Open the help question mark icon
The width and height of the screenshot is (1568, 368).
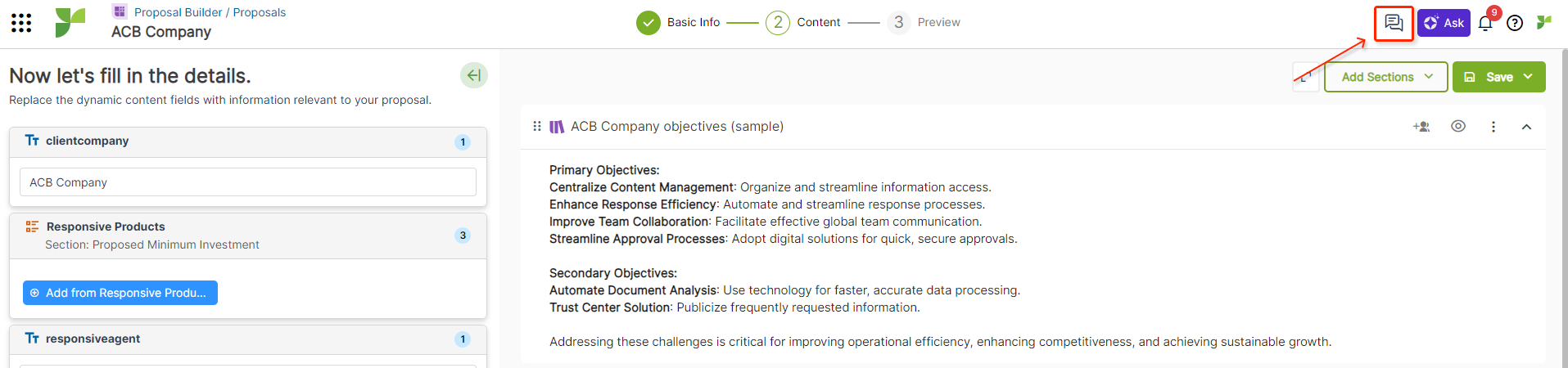1515,23
